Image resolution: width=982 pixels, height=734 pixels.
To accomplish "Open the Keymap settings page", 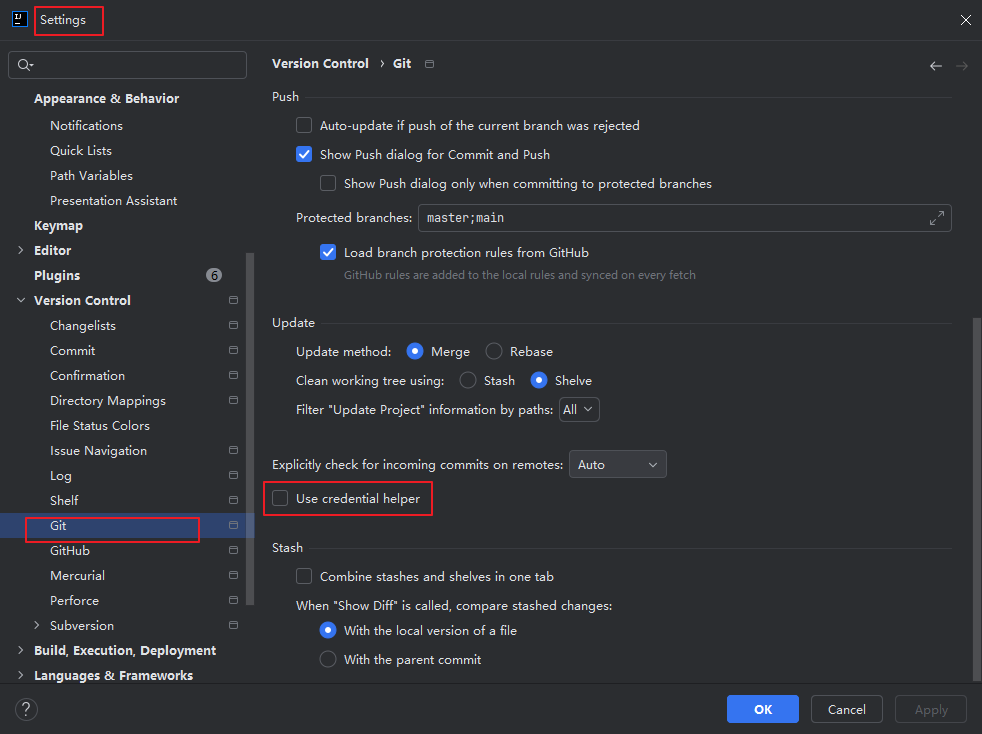I will tap(58, 225).
